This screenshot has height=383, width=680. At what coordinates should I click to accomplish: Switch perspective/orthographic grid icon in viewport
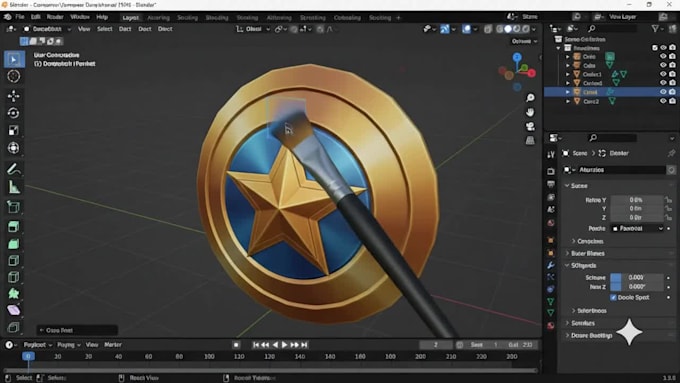coord(530,140)
